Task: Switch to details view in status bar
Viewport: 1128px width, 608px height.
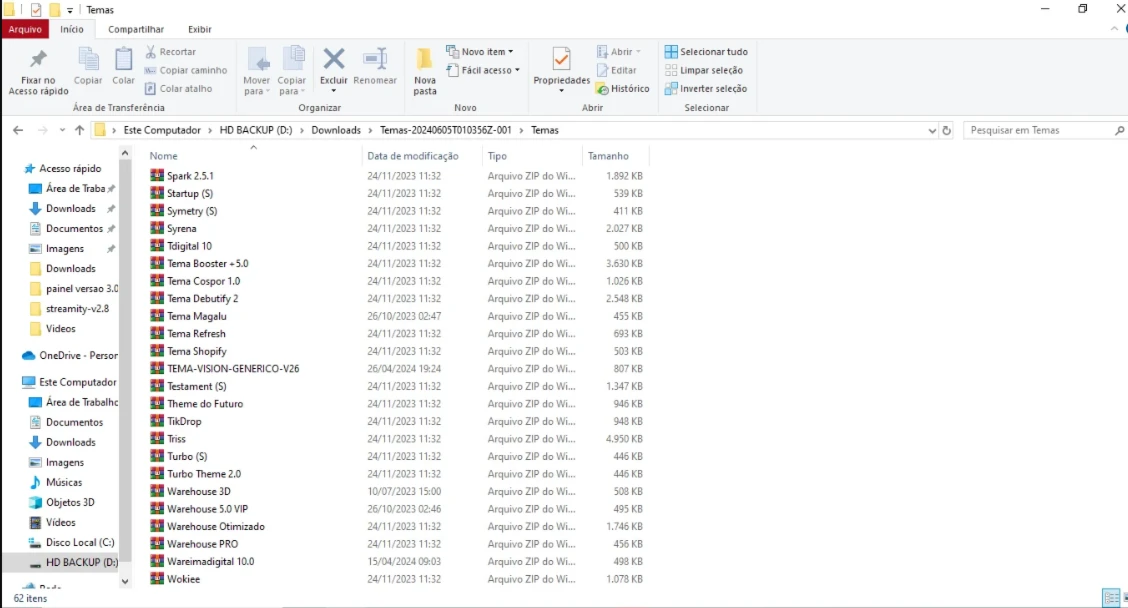Action: 1111,598
